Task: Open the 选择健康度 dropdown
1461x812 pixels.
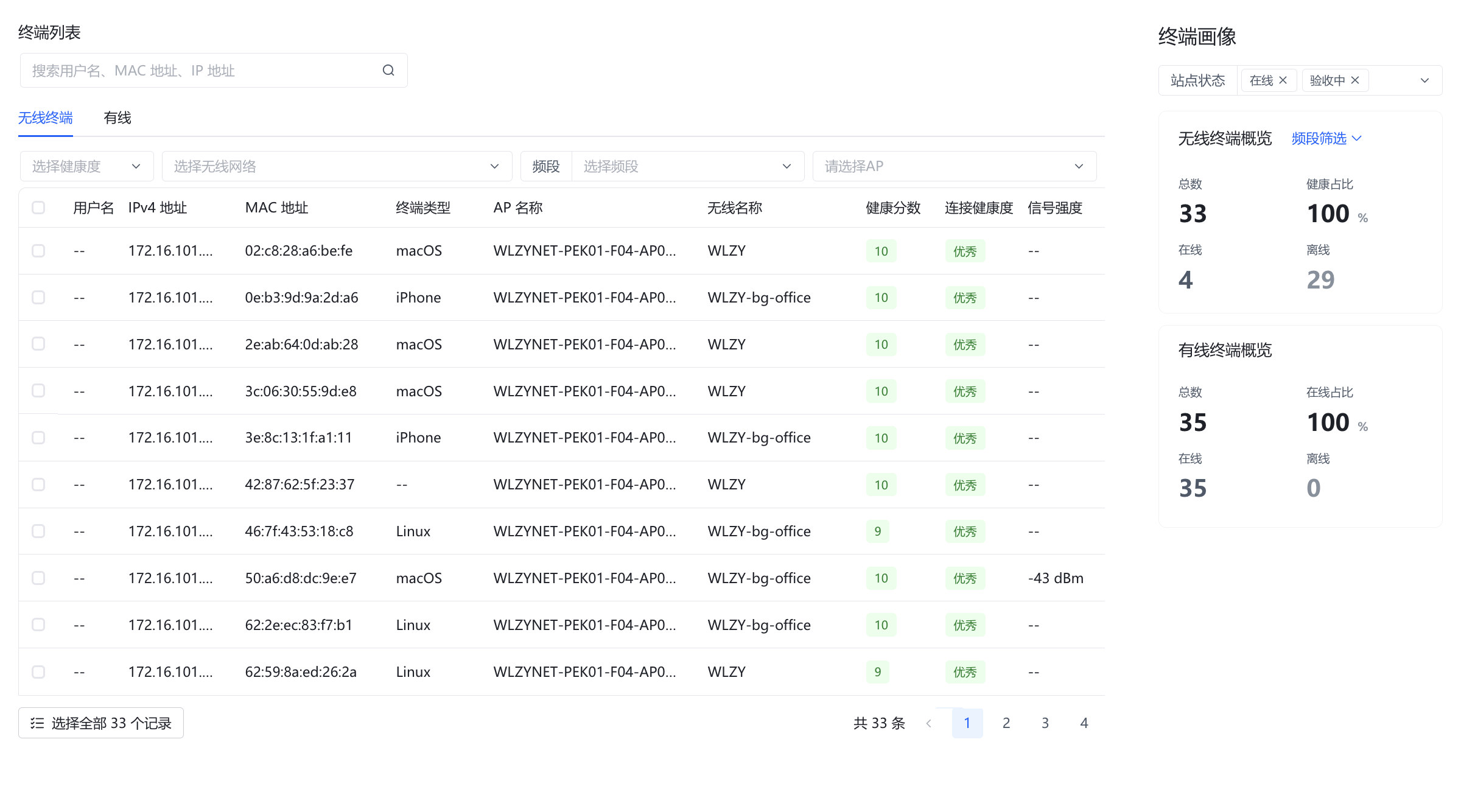Action: (86, 166)
